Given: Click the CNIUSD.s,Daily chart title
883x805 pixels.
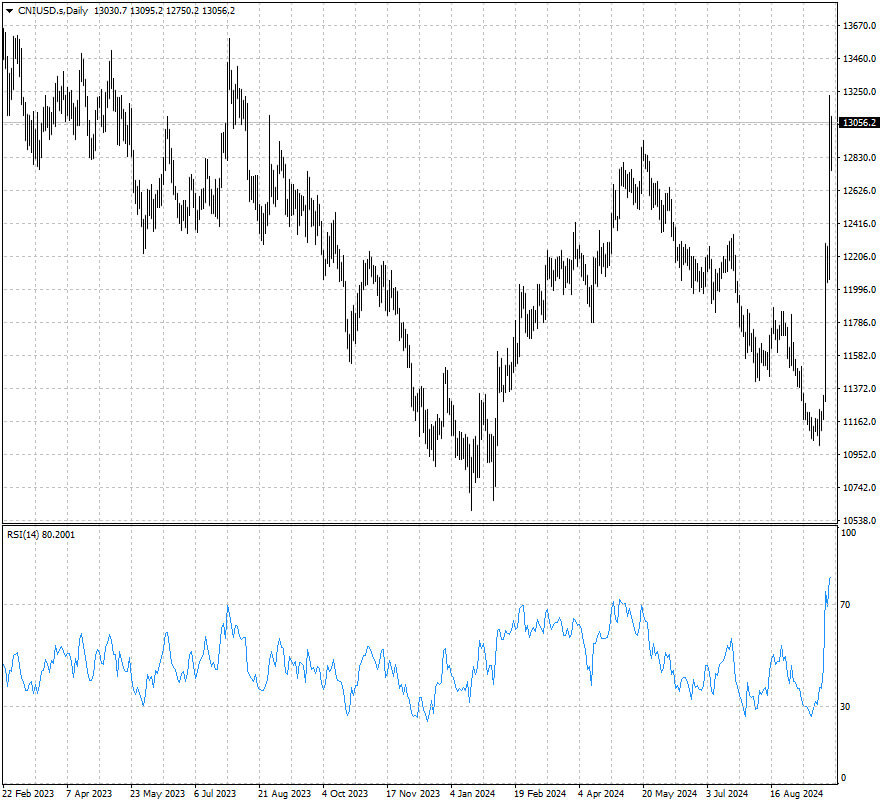Looking at the screenshot, I should (x=53, y=10).
